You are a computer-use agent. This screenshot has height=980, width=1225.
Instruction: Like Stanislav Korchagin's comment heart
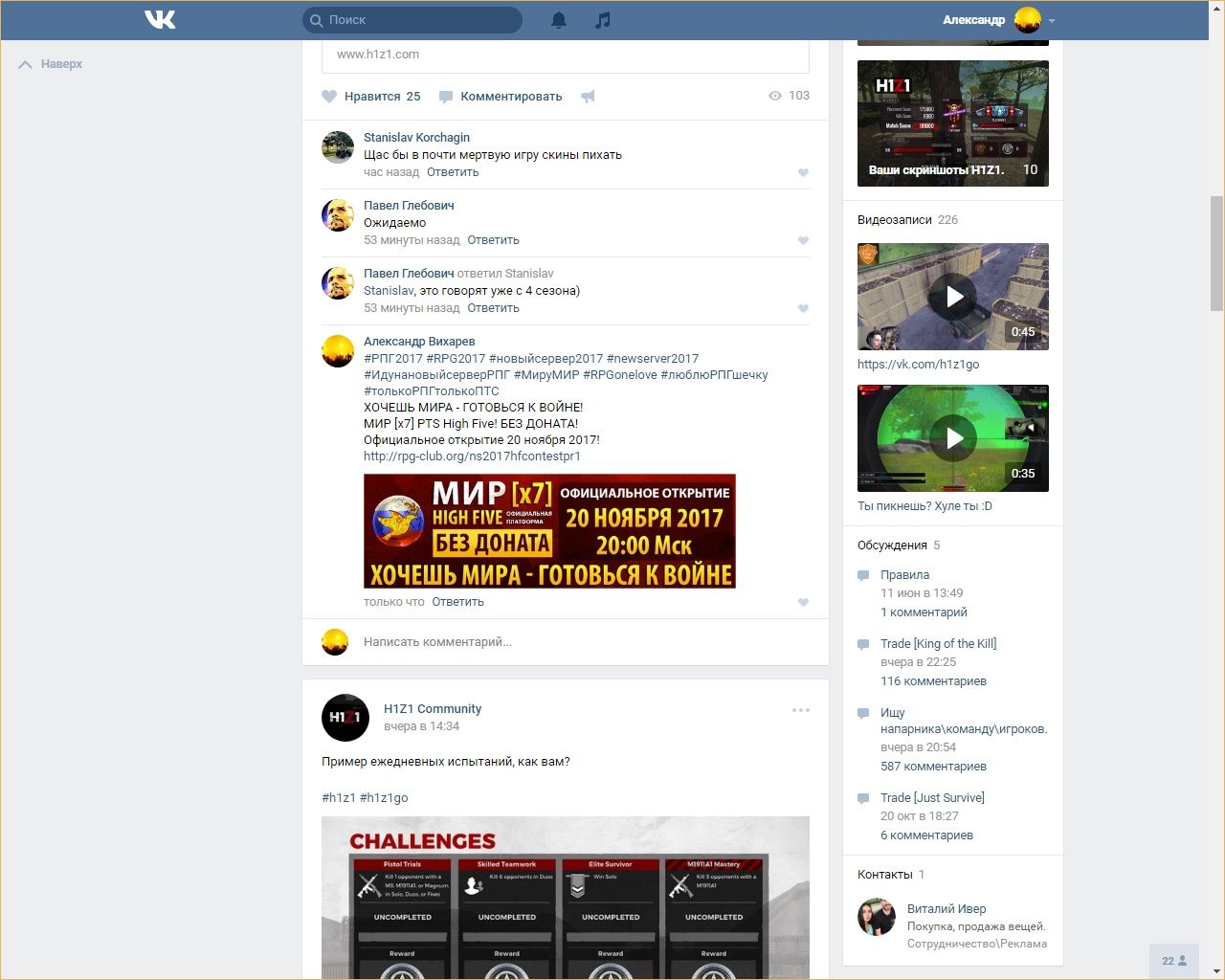pos(803,173)
